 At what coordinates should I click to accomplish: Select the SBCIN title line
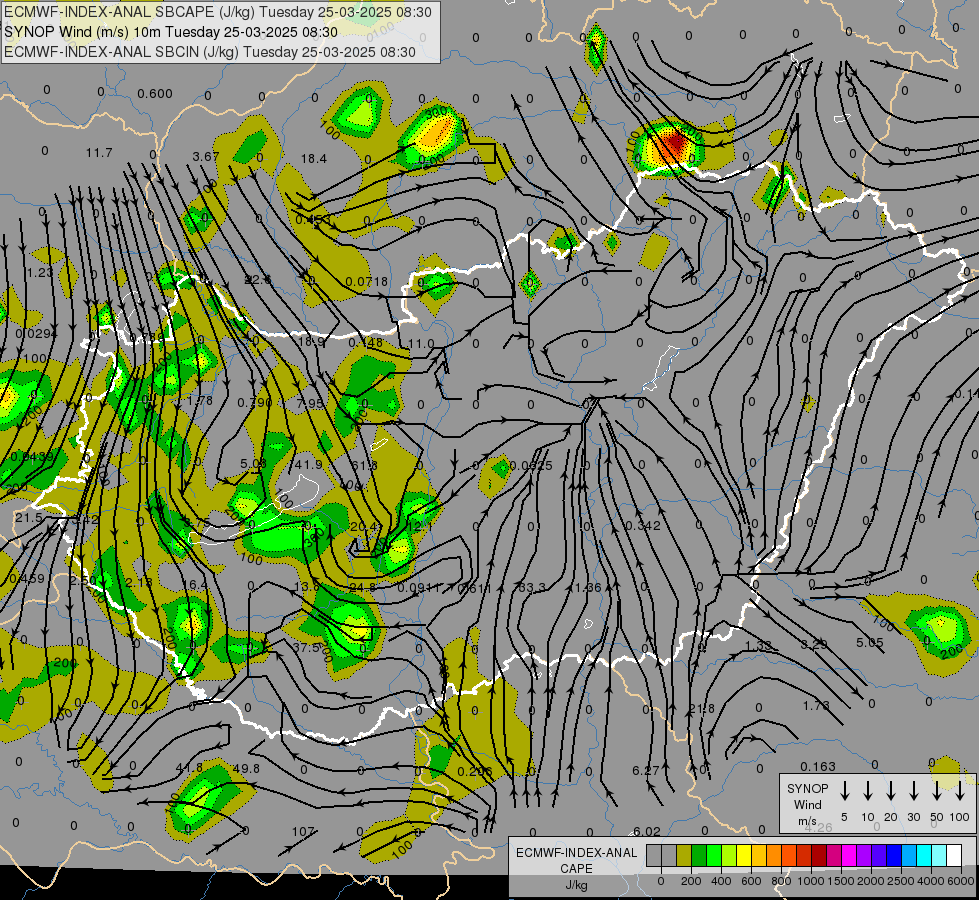coord(210,52)
